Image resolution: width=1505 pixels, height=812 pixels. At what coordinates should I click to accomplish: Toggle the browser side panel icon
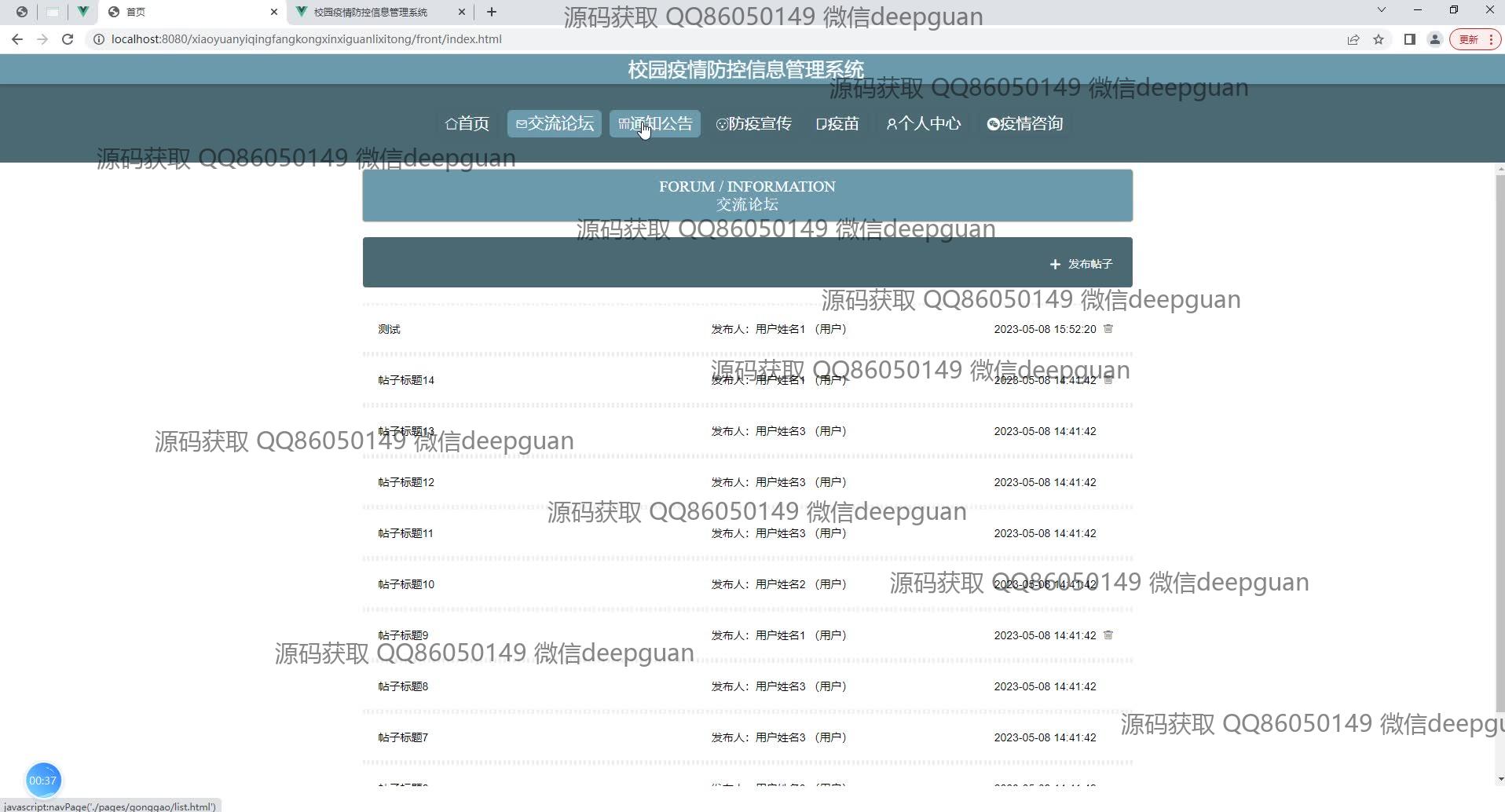[x=1410, y=39]
